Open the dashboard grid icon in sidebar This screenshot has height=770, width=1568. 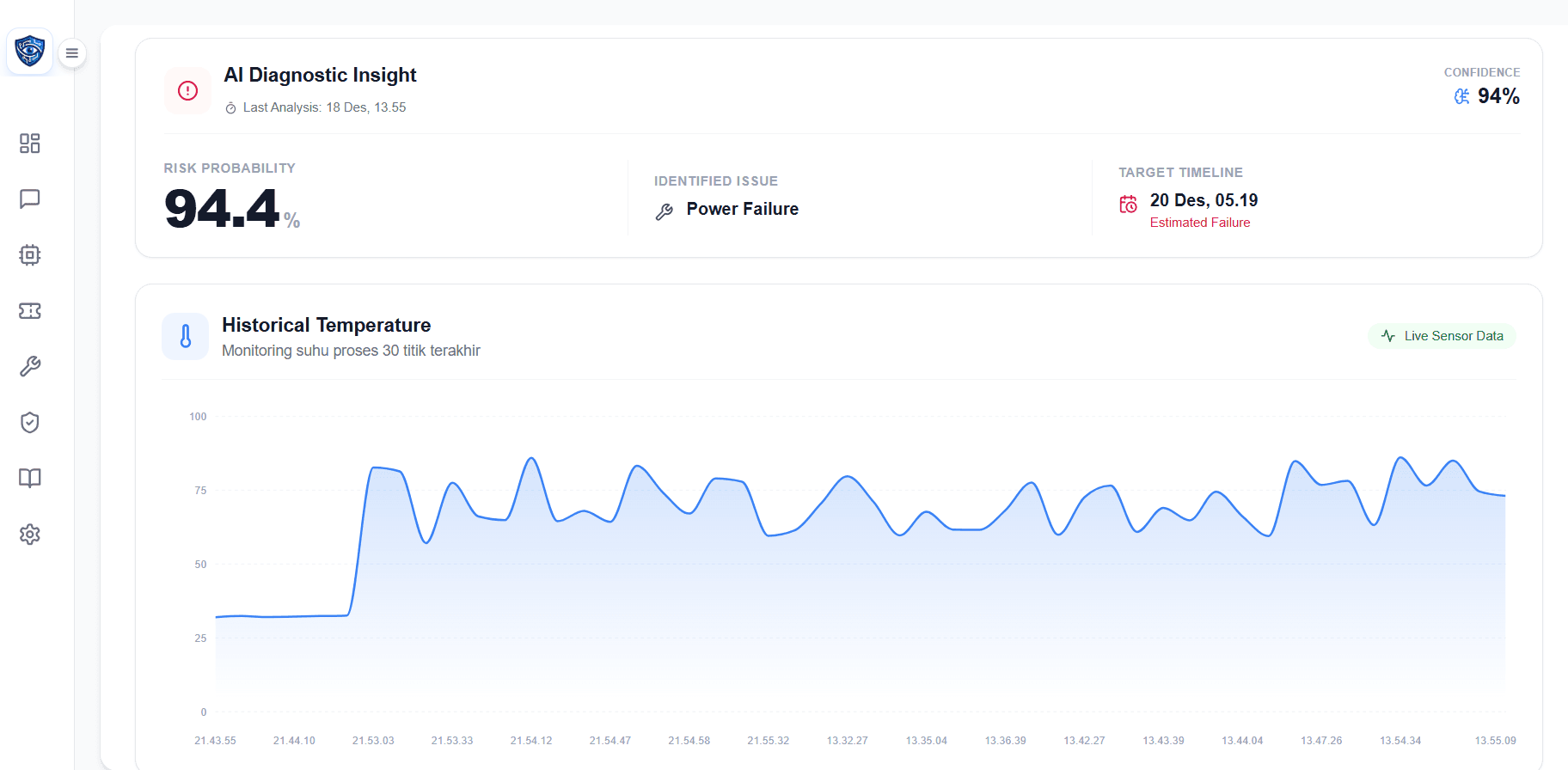click(x=30, y=144)
